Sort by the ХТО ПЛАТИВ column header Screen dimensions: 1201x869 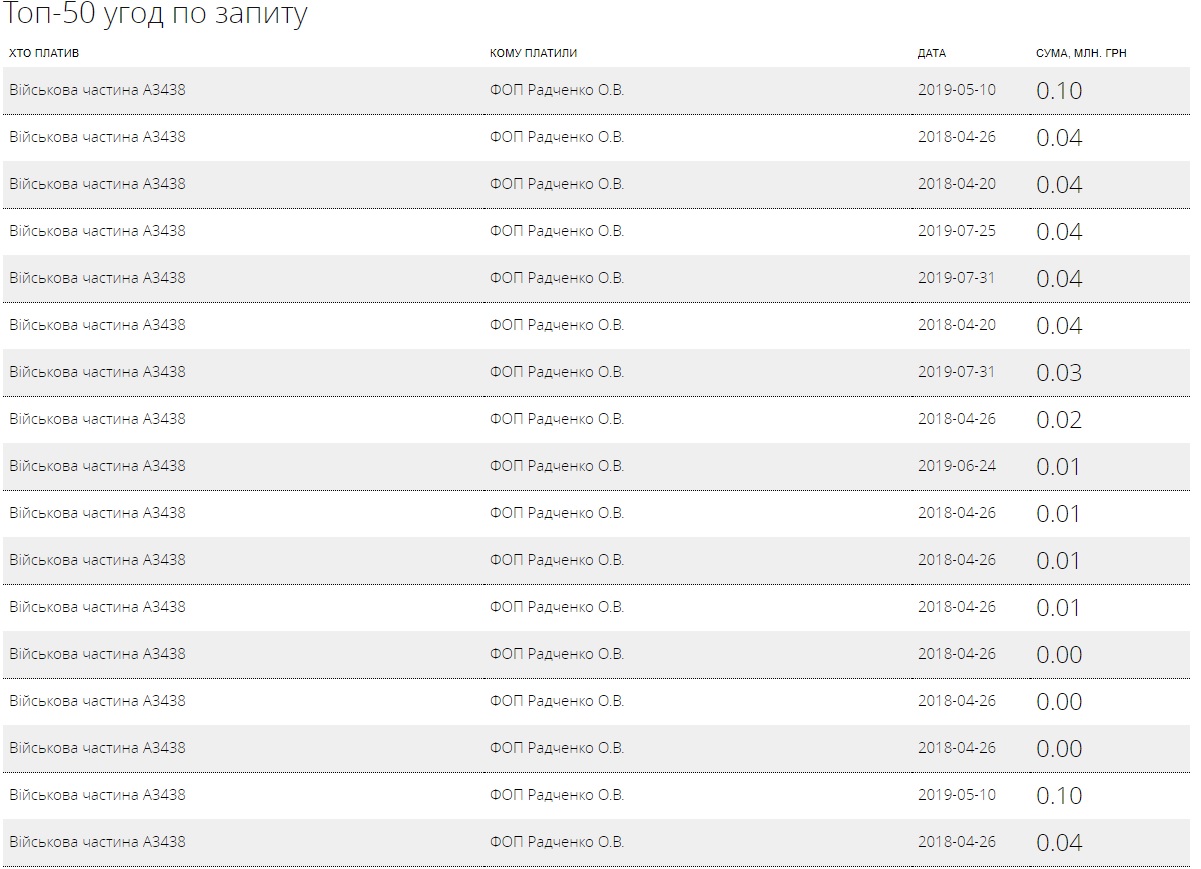tap(44, 53)
